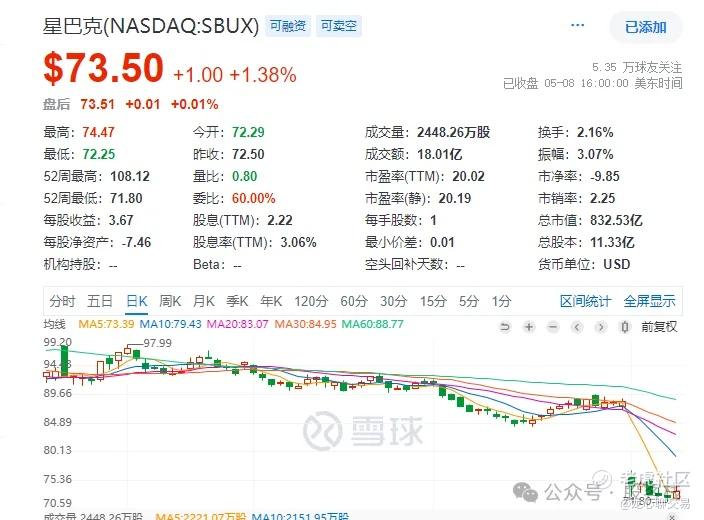The width and height of the screenshot is (704, 520).
Task: Click the MA20:83.07 indicator label
Action: pyautogui.click(x=237, y=324)
